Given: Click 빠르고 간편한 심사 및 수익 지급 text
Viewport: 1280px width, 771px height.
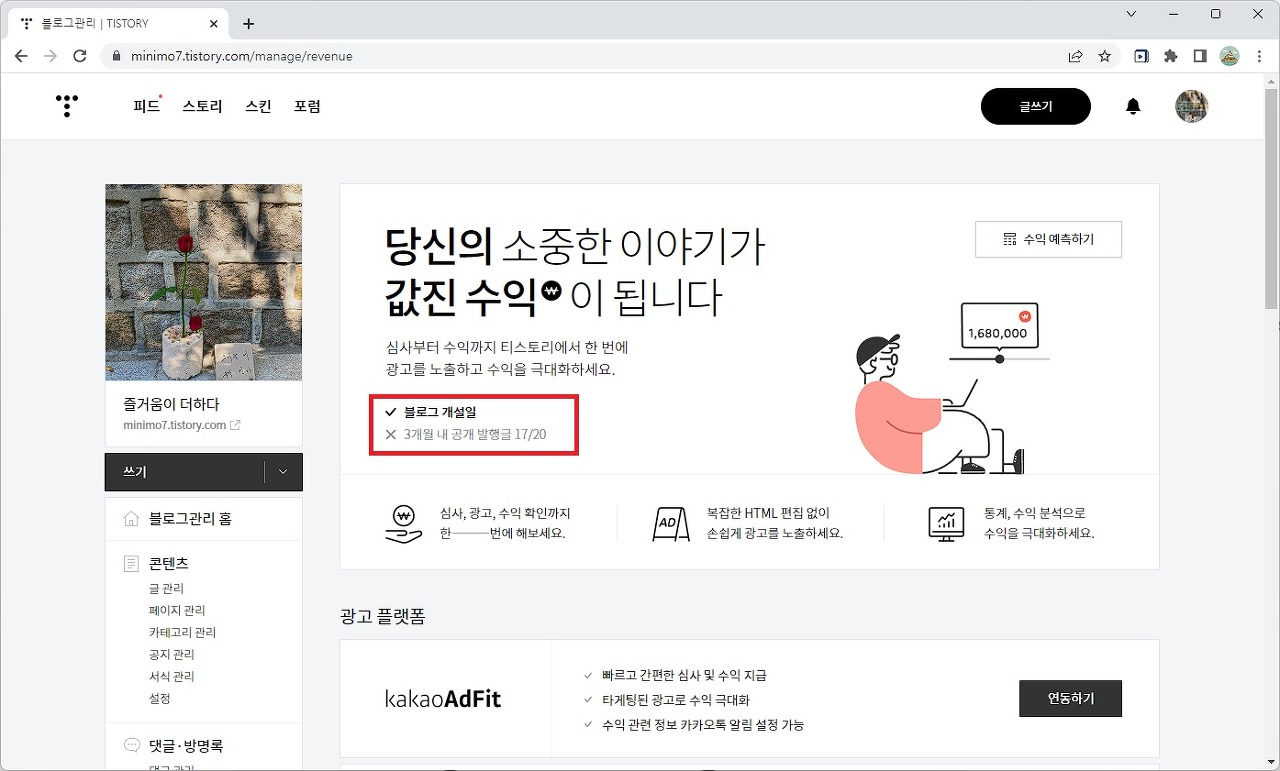Looking at the screenshot, I should 684,675.
